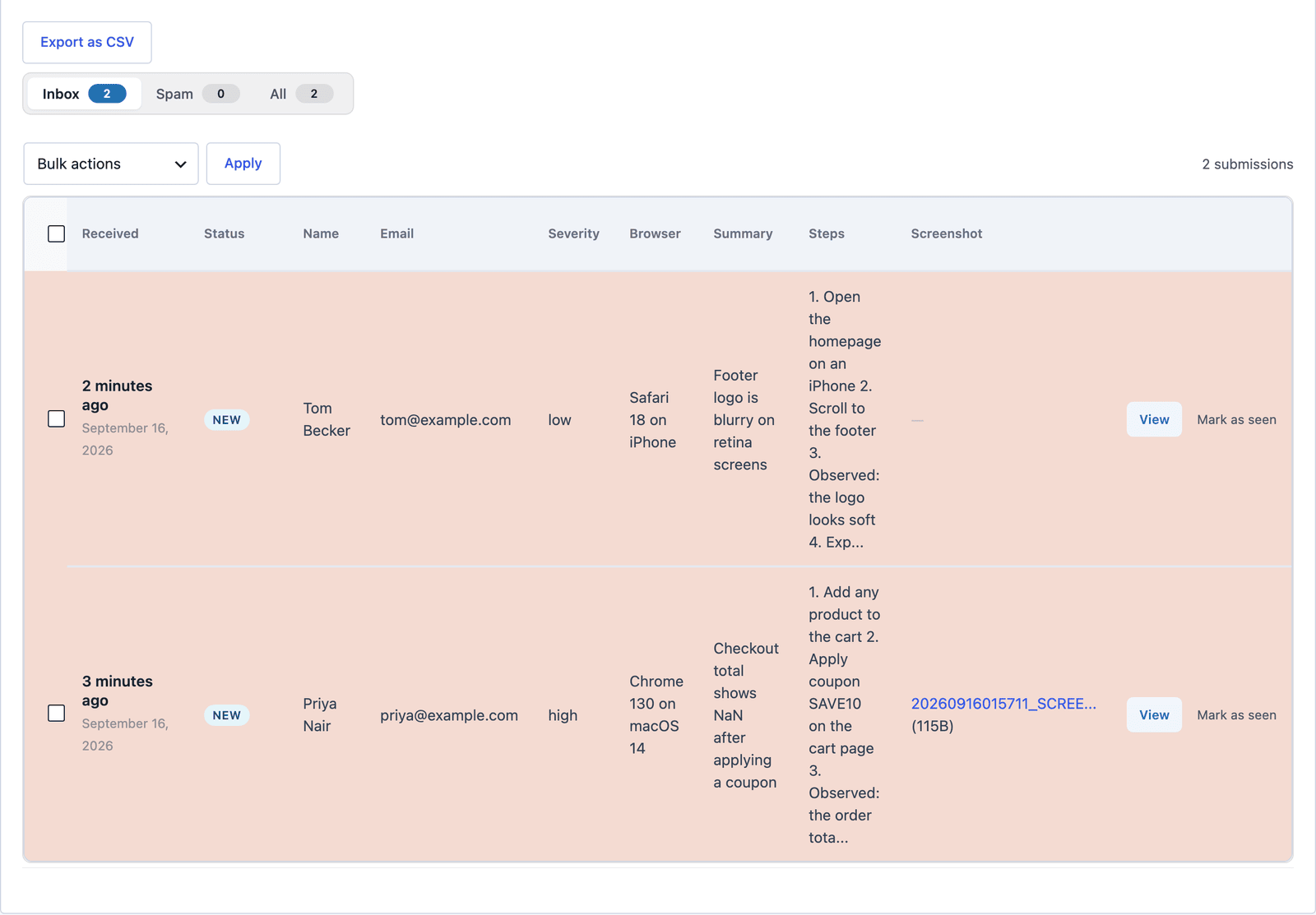Mark Tom Becker submission as seen
This screenshot has width=1316, height=915.
tap(1236, 419)
